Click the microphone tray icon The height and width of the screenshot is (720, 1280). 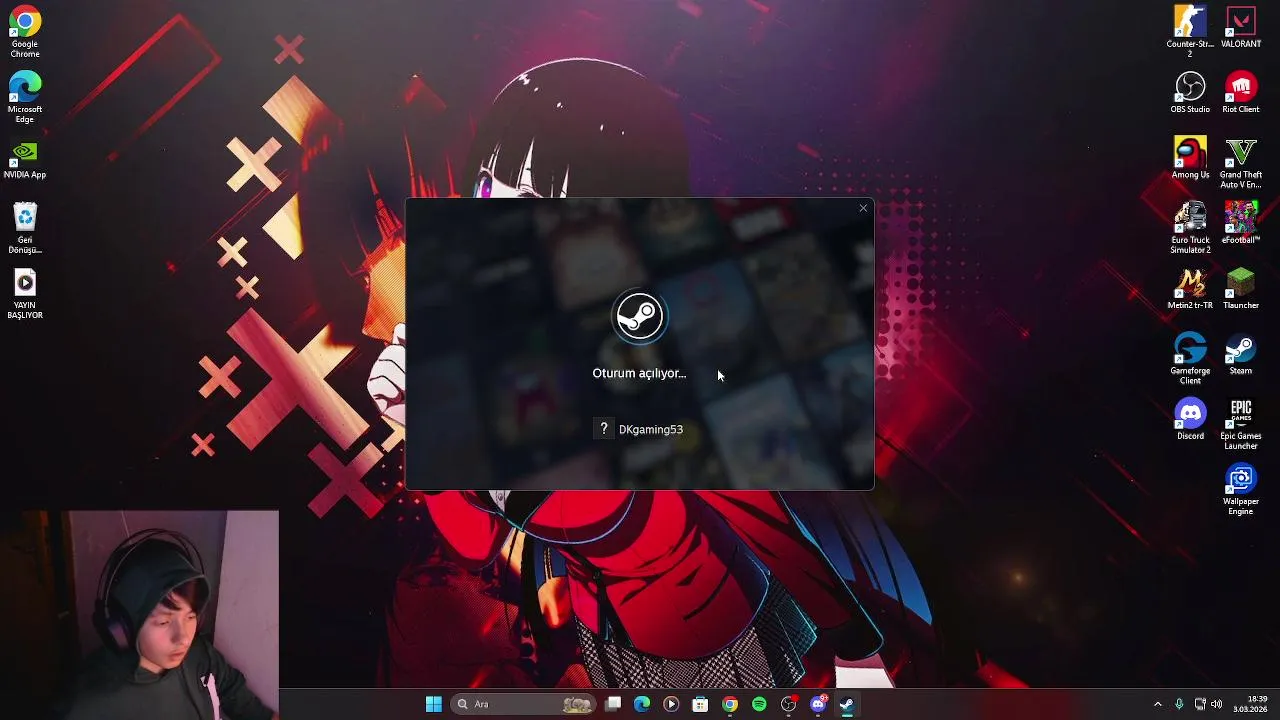point(1179,704)
